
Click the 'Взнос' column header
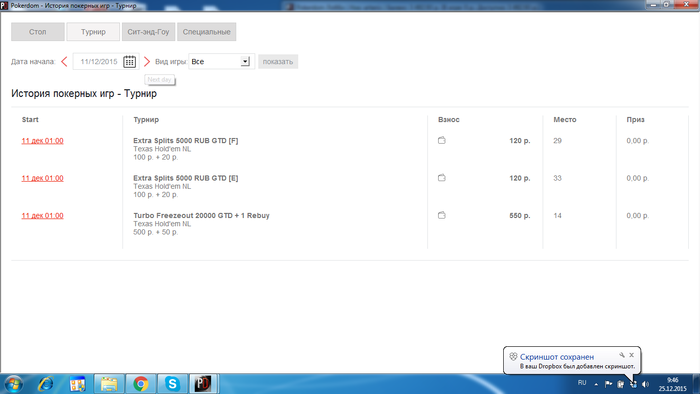(x=449, y=120)
